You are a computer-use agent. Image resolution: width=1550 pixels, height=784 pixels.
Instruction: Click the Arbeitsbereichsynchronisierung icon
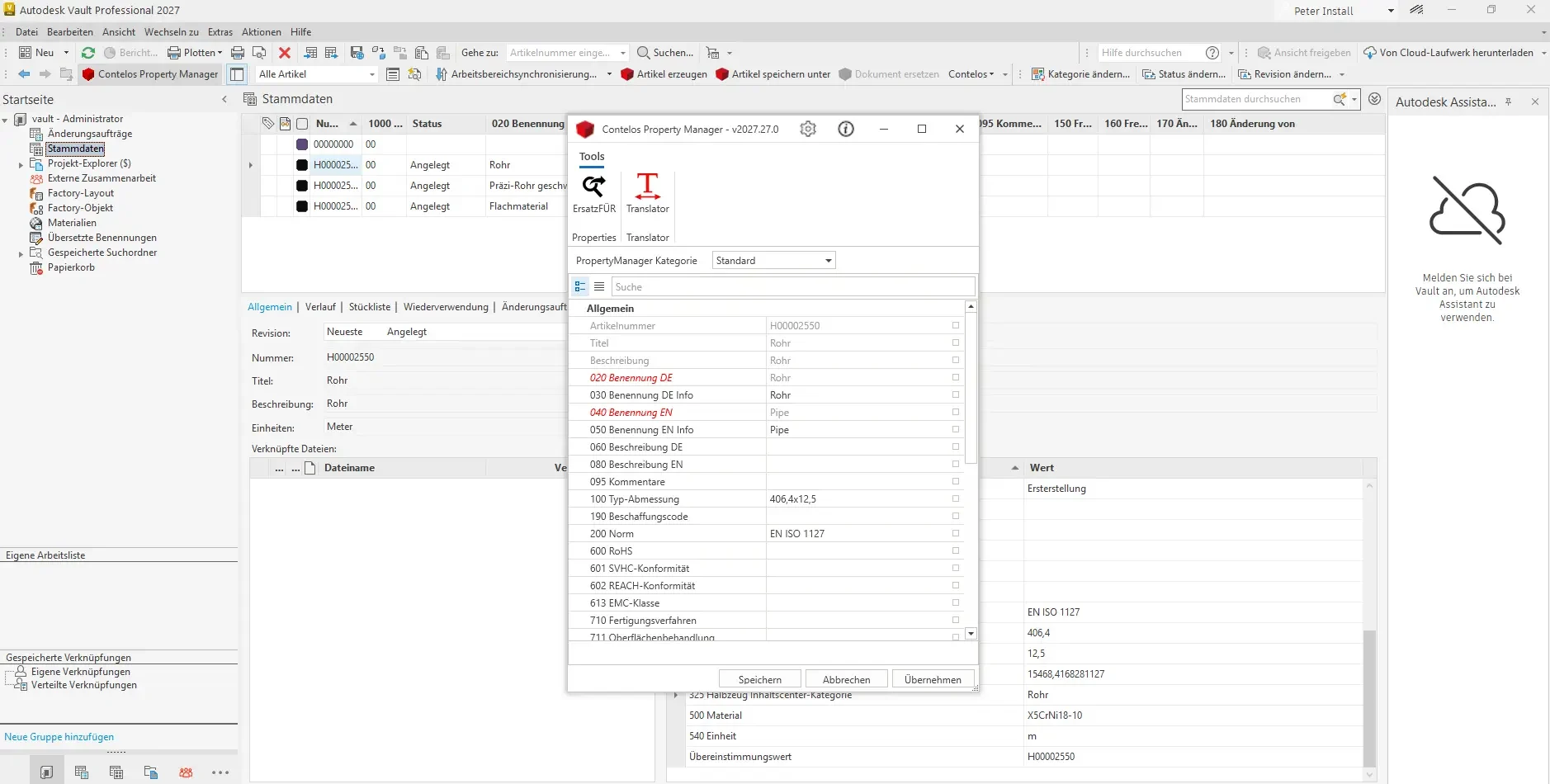coord(442,74)
